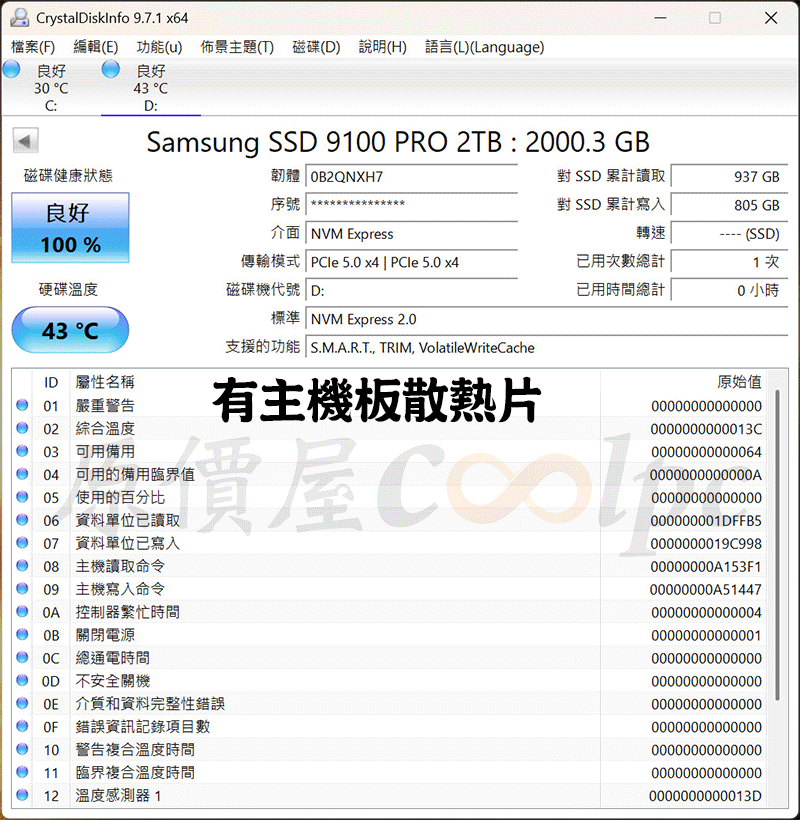Viewport: 800px width, 820px height.
Task: Click the transfer mode field PCIe 5.0 x4
Action: pyautogui.click(x=412, y=262)
